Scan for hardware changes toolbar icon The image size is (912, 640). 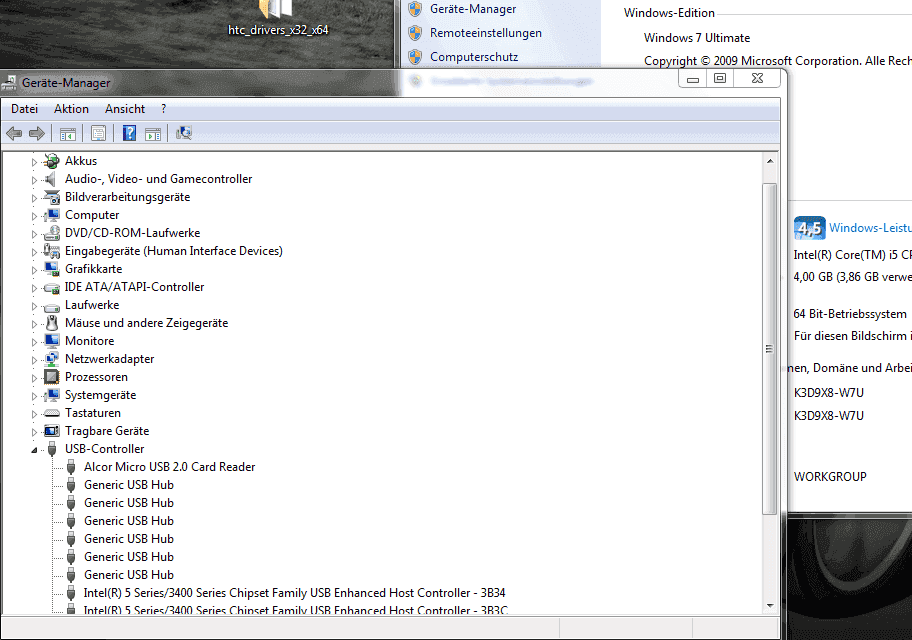pos(184,133)
